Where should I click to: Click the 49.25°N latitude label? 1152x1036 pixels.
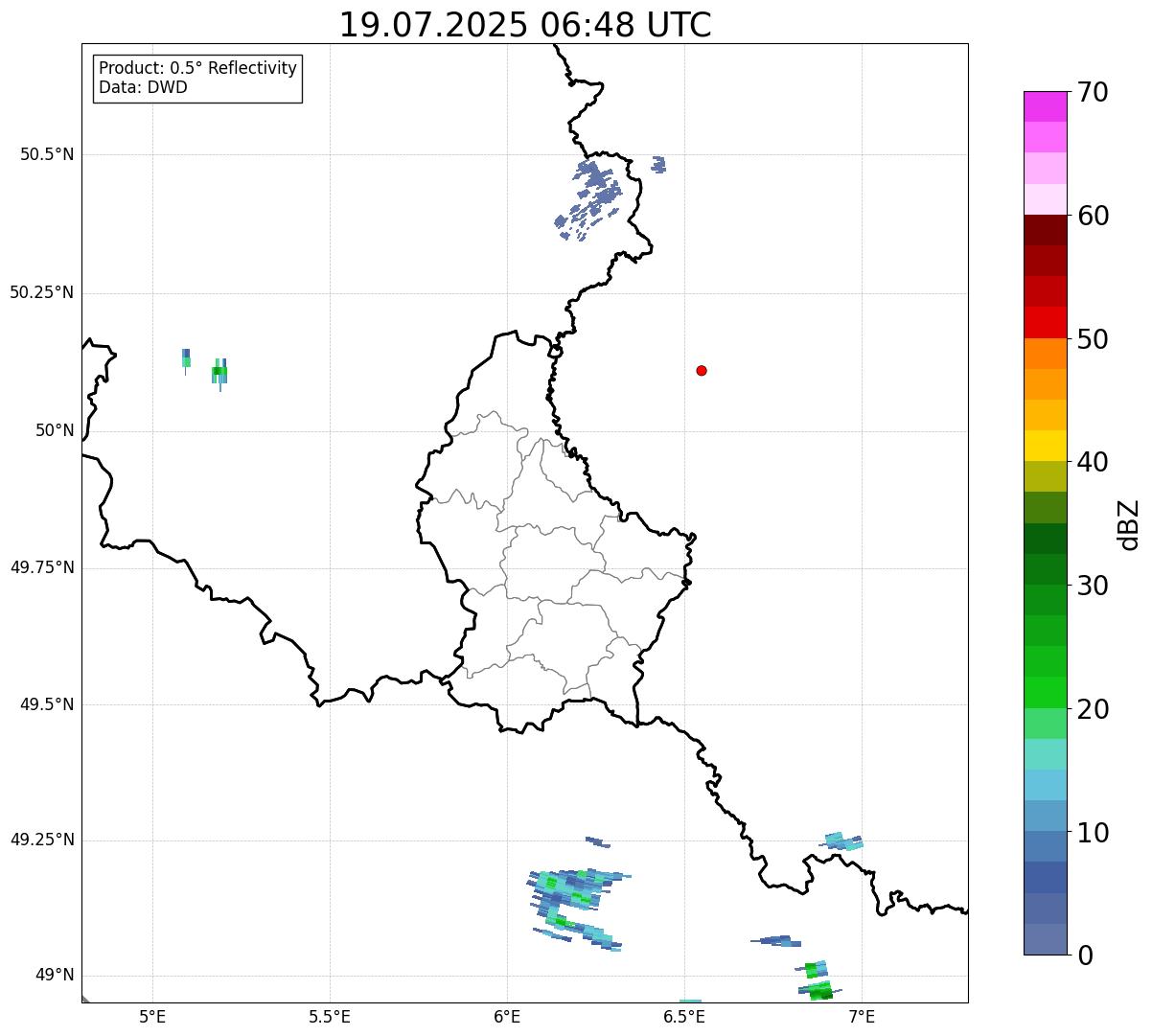point(41,840)
